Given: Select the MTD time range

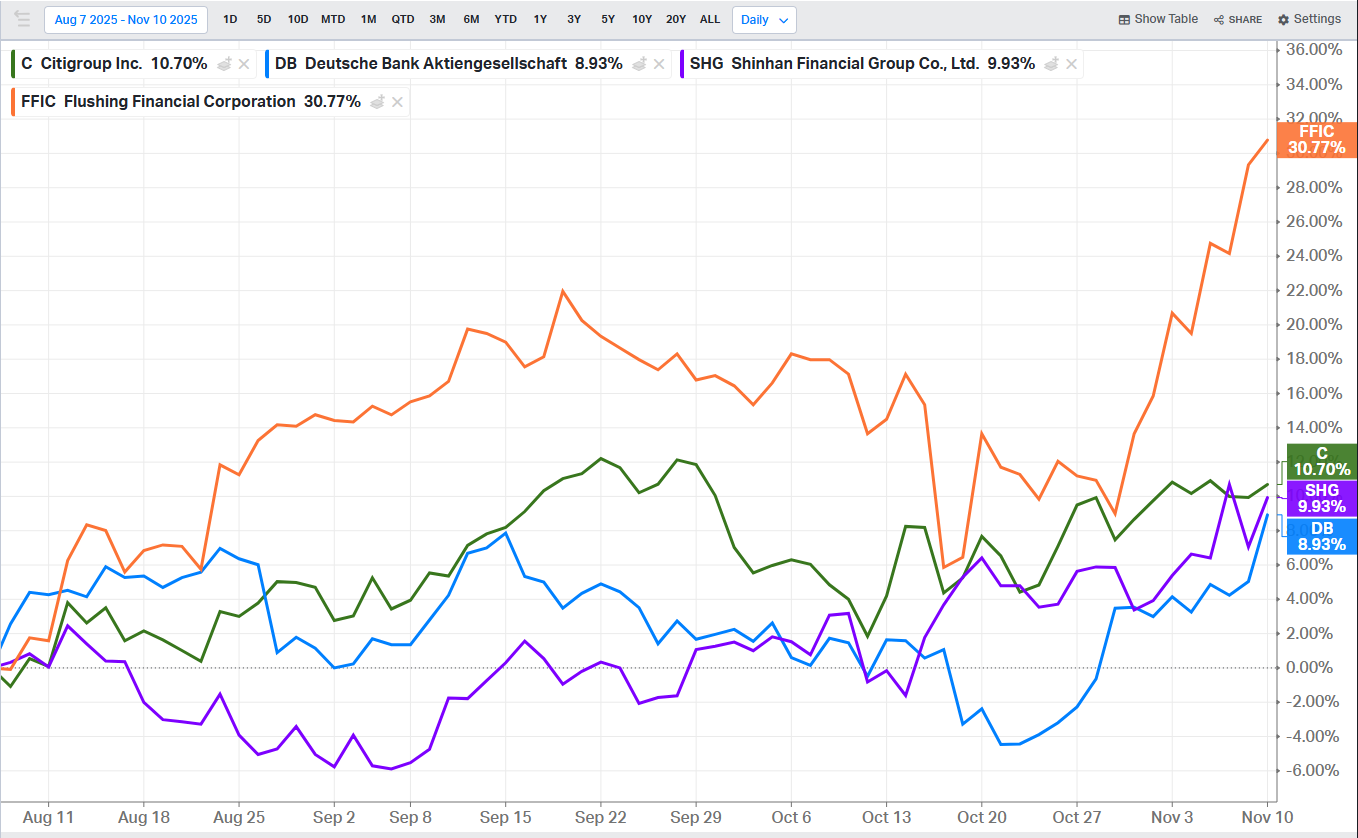Looking at the screenshot, I should (x=333, y=19).
